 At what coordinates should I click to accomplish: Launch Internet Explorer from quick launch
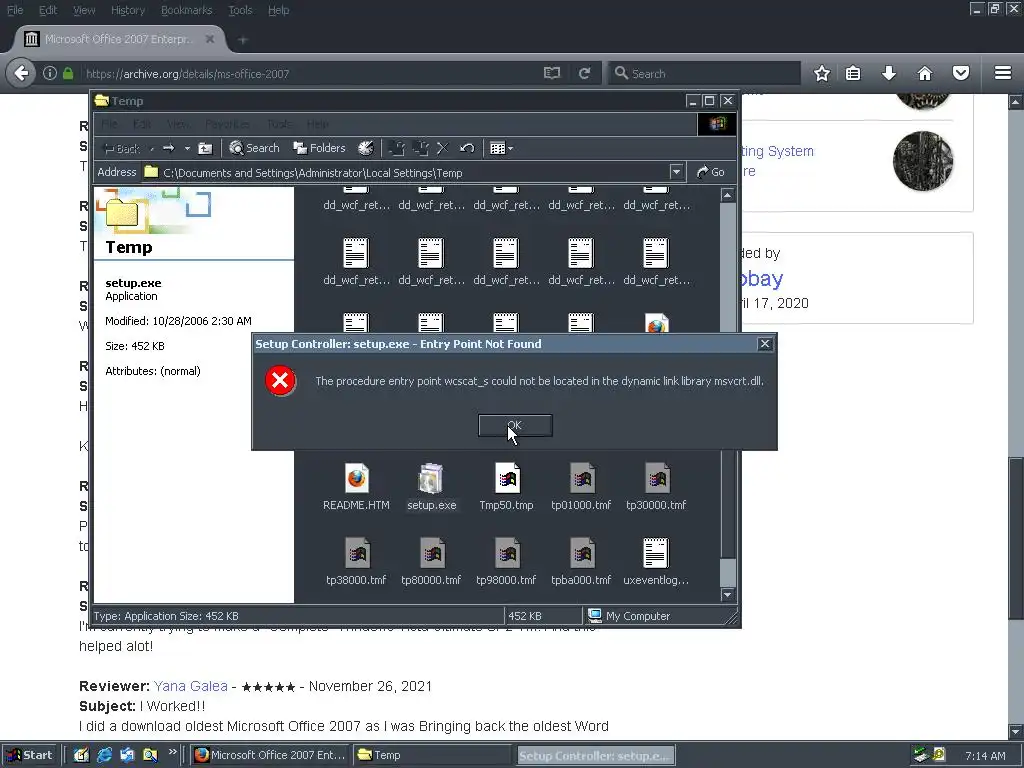pyautogui.click(x=104, y=755)
